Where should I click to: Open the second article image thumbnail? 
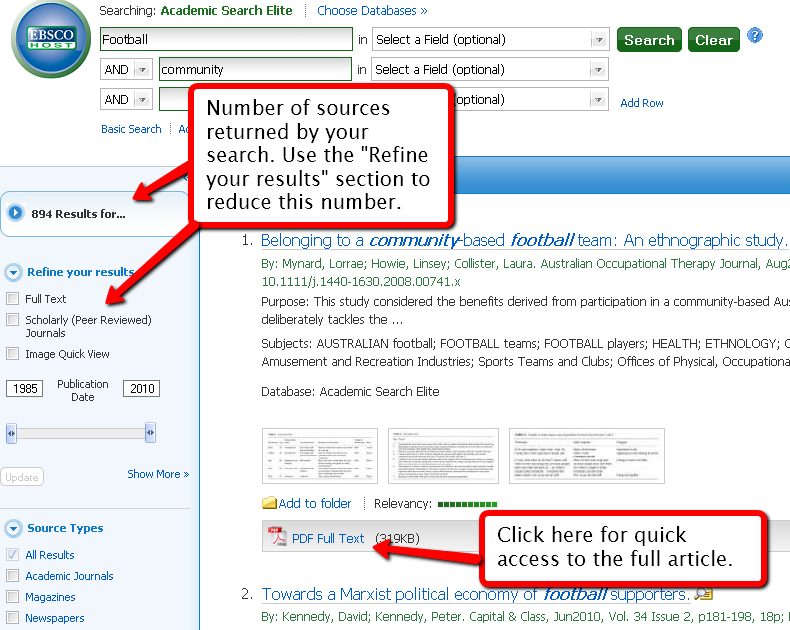pos(443,456)
